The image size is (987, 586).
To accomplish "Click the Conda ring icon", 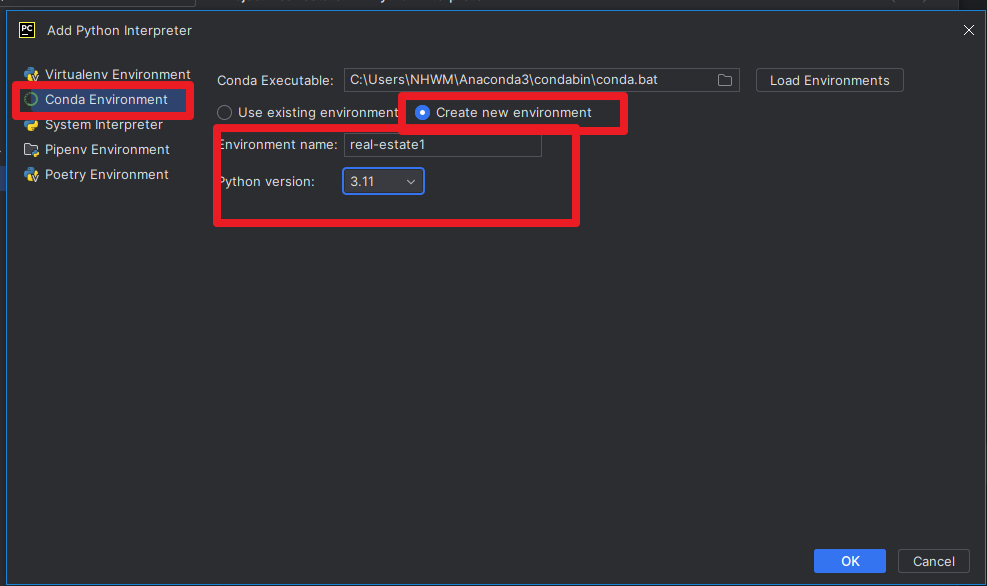I will click(x=31, y=99).
